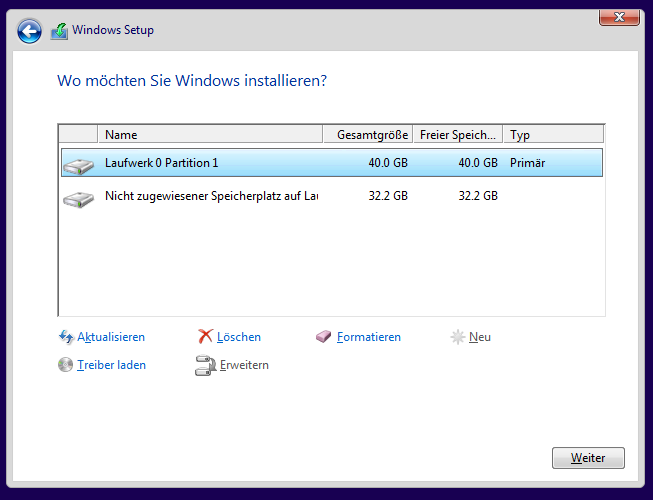Viewport: 653px width, 500px height.
Task: Click the CD icon beside Treiber laden
Action: pos(65,365)
